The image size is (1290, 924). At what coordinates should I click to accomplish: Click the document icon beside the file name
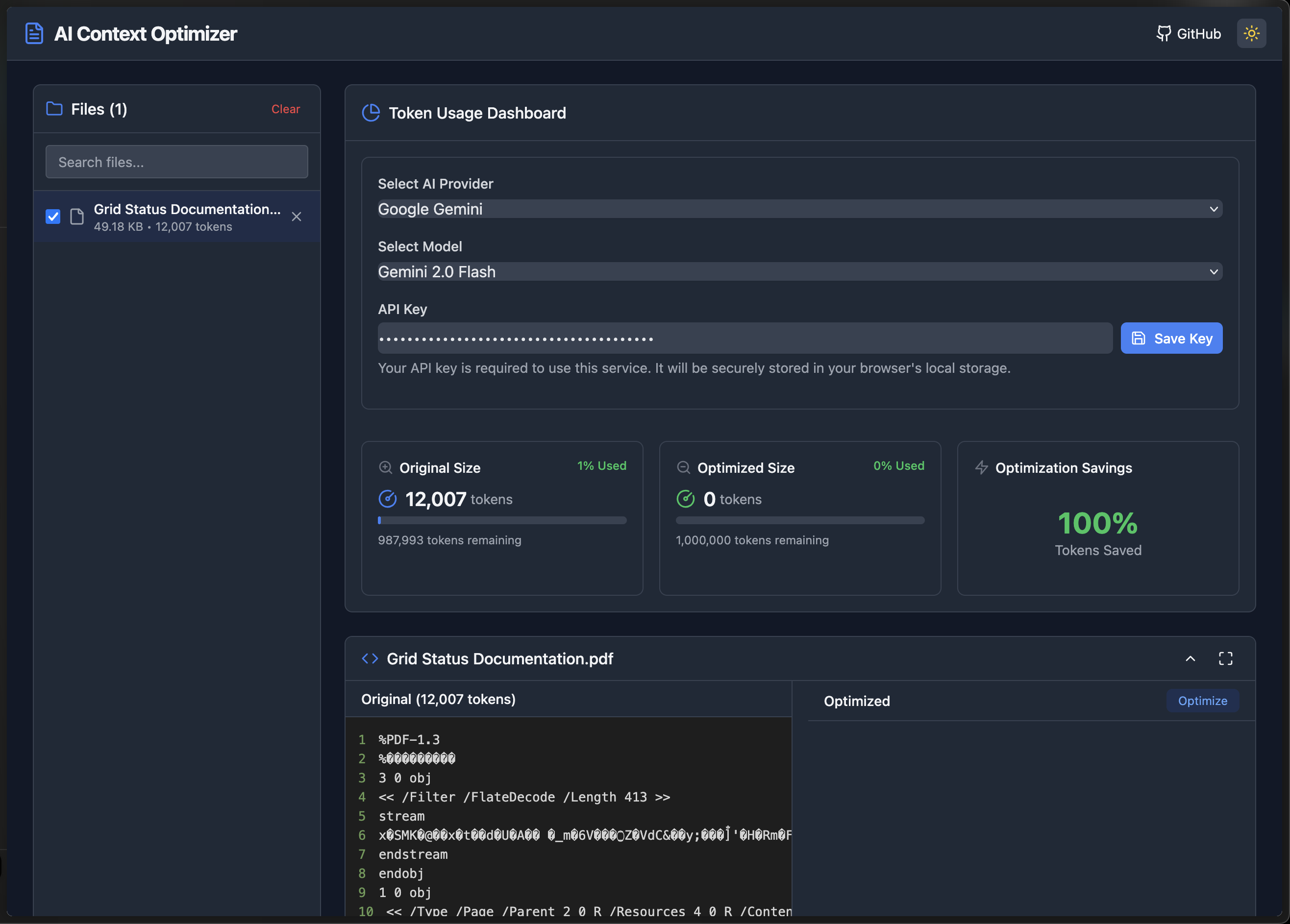tap(77, 217)
